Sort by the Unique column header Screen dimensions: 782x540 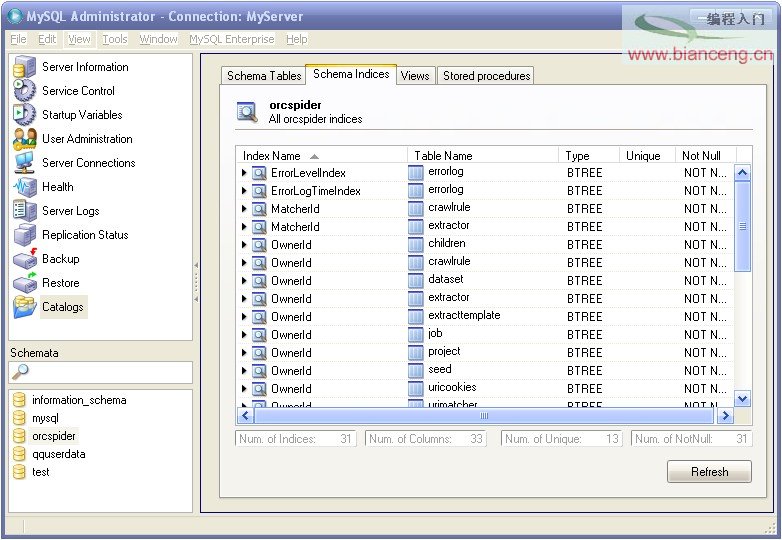[x=647, y=156]
